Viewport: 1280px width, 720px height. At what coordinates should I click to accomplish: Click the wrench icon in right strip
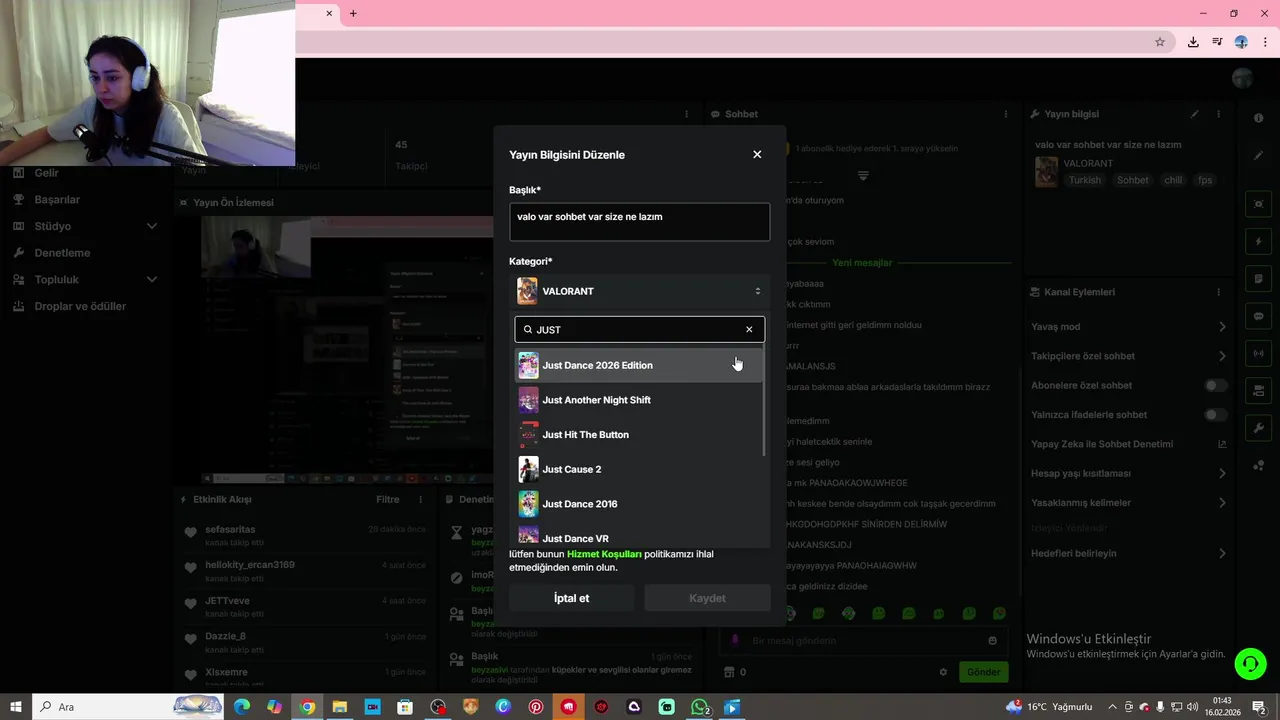pos(1258,428)
